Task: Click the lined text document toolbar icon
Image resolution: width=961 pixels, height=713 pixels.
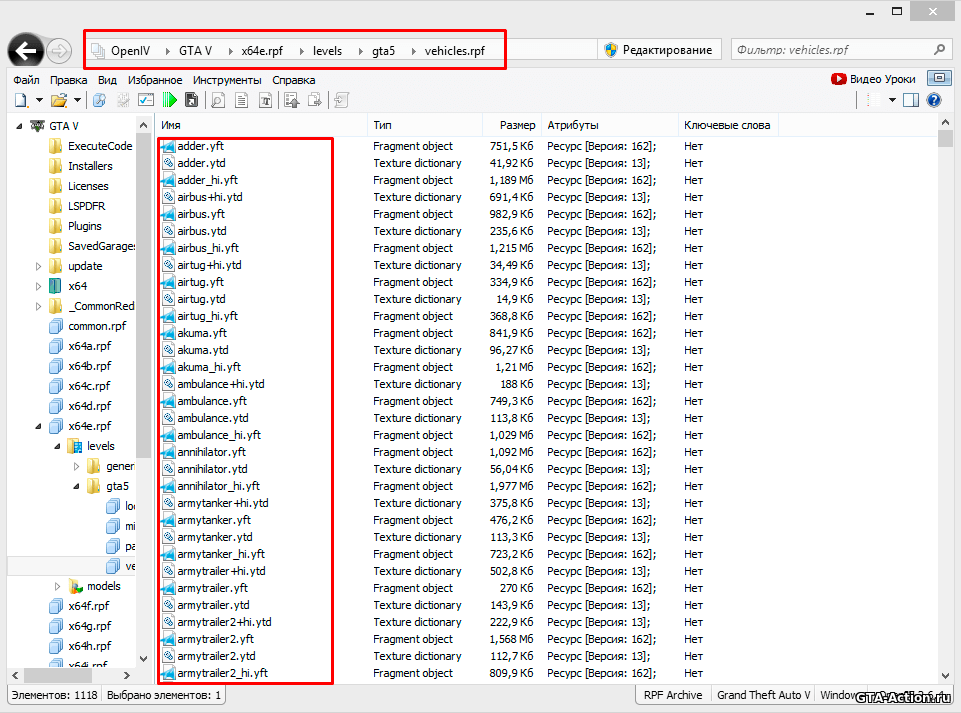Action: 241,100
